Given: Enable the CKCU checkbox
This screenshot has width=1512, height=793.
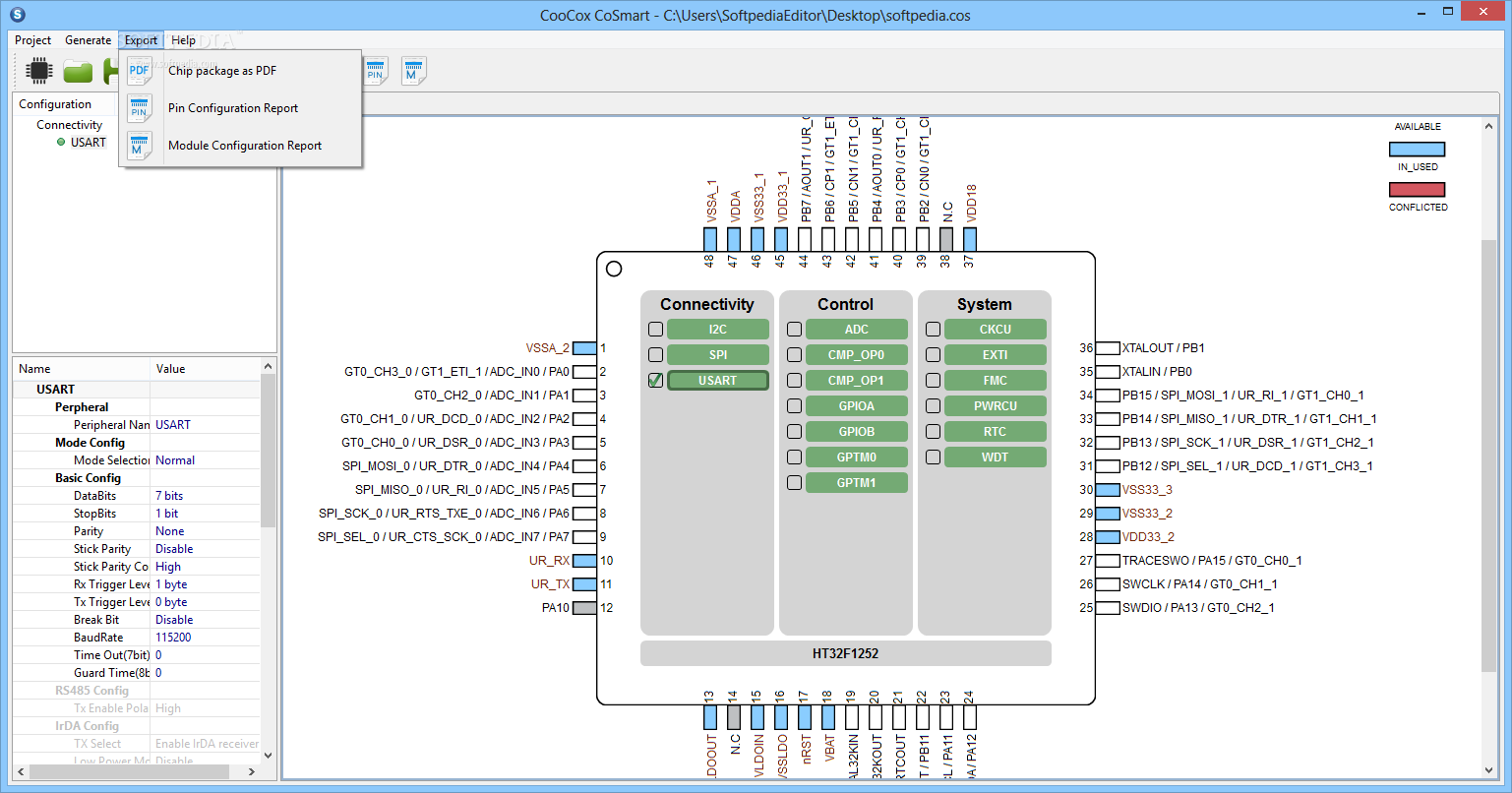Looking at the screenshot, I should click(934, 330).
